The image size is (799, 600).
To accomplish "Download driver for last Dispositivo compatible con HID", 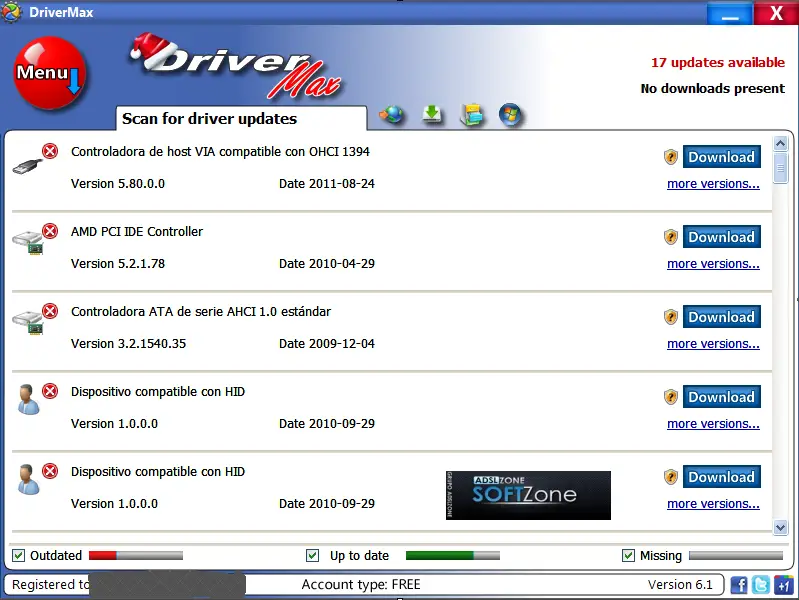I will [722, 477].
